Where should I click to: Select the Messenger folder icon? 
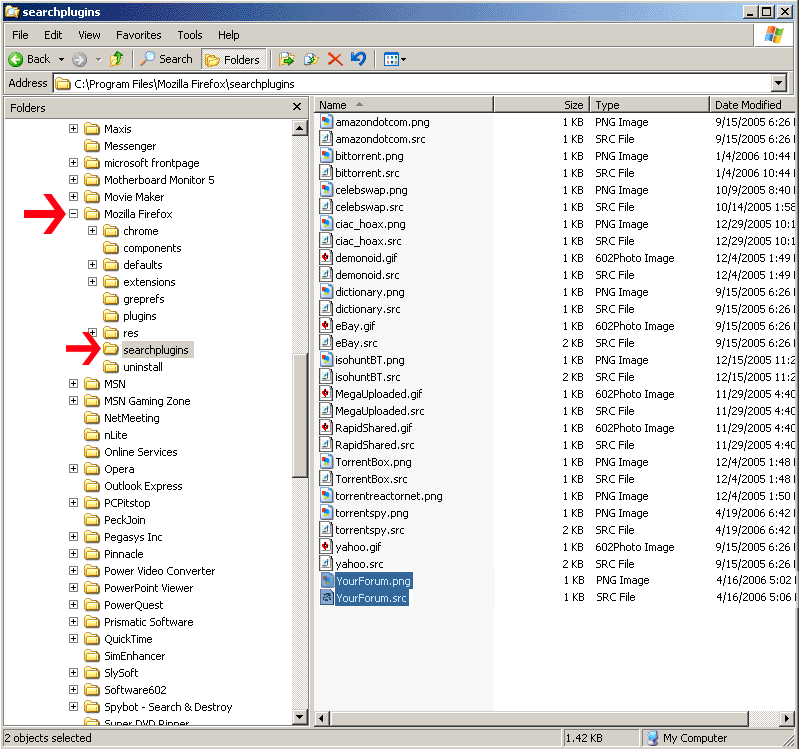[x=92, y=146]
